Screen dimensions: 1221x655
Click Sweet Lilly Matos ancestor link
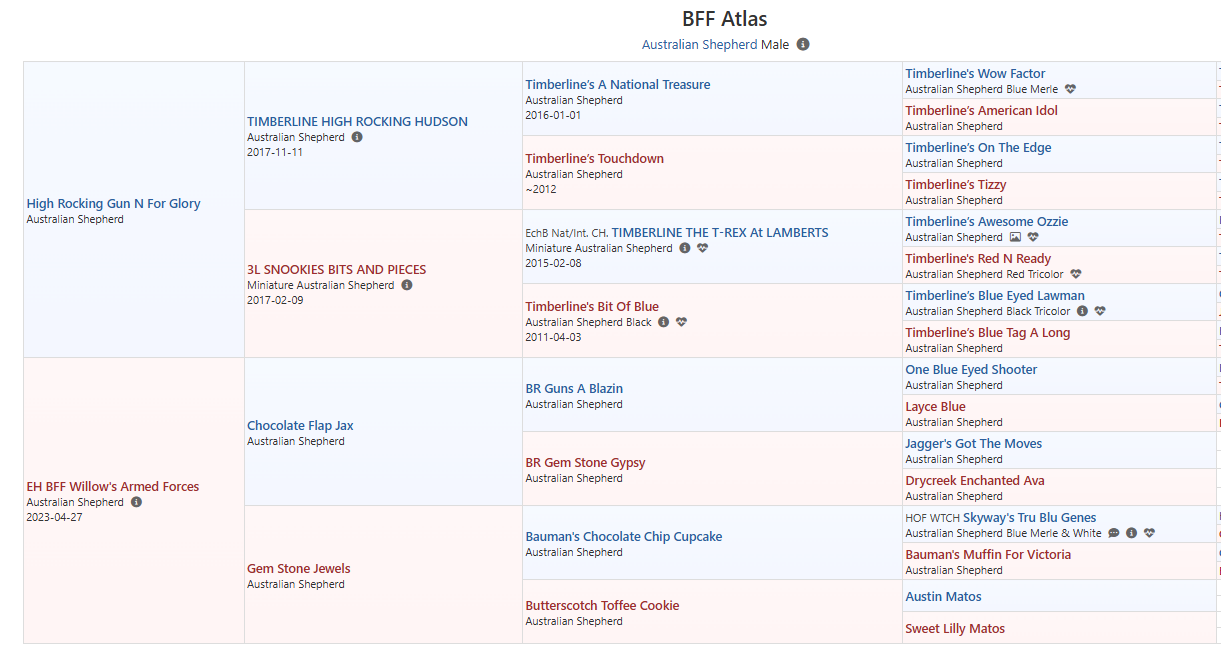(x=954, y=629)
